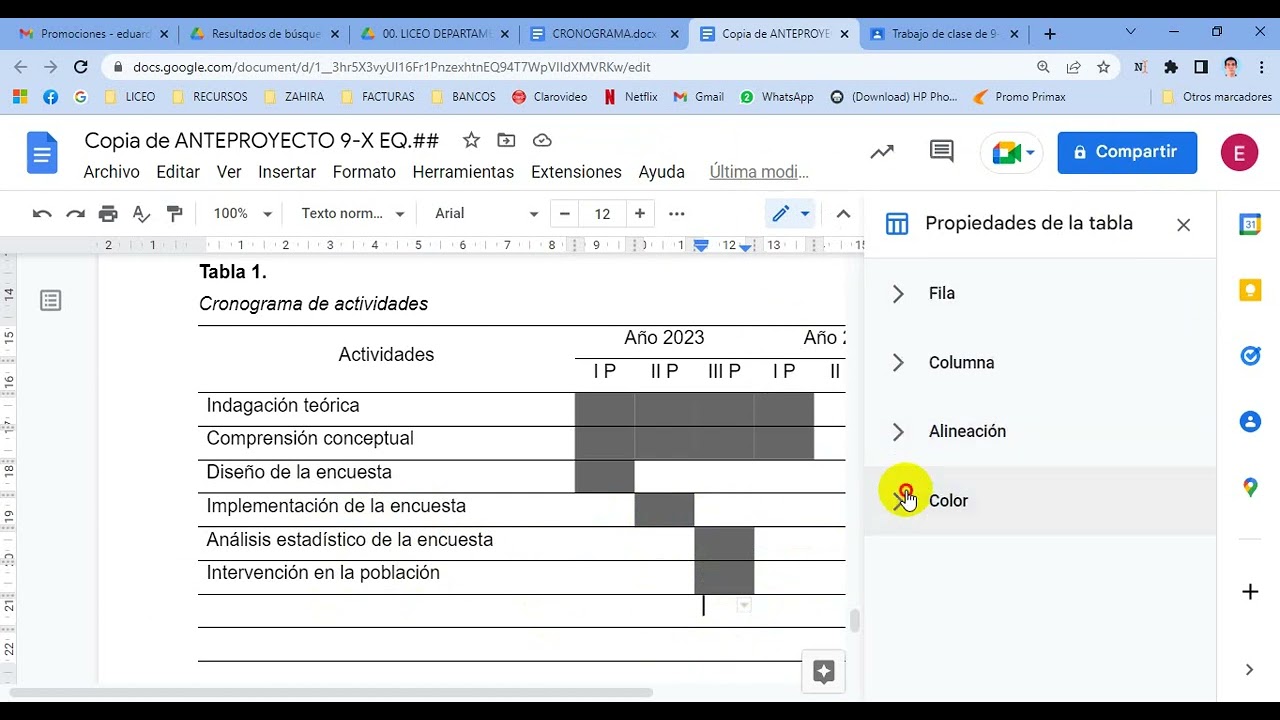
Task: Show the document outline icon
Action: click(51, 300)
